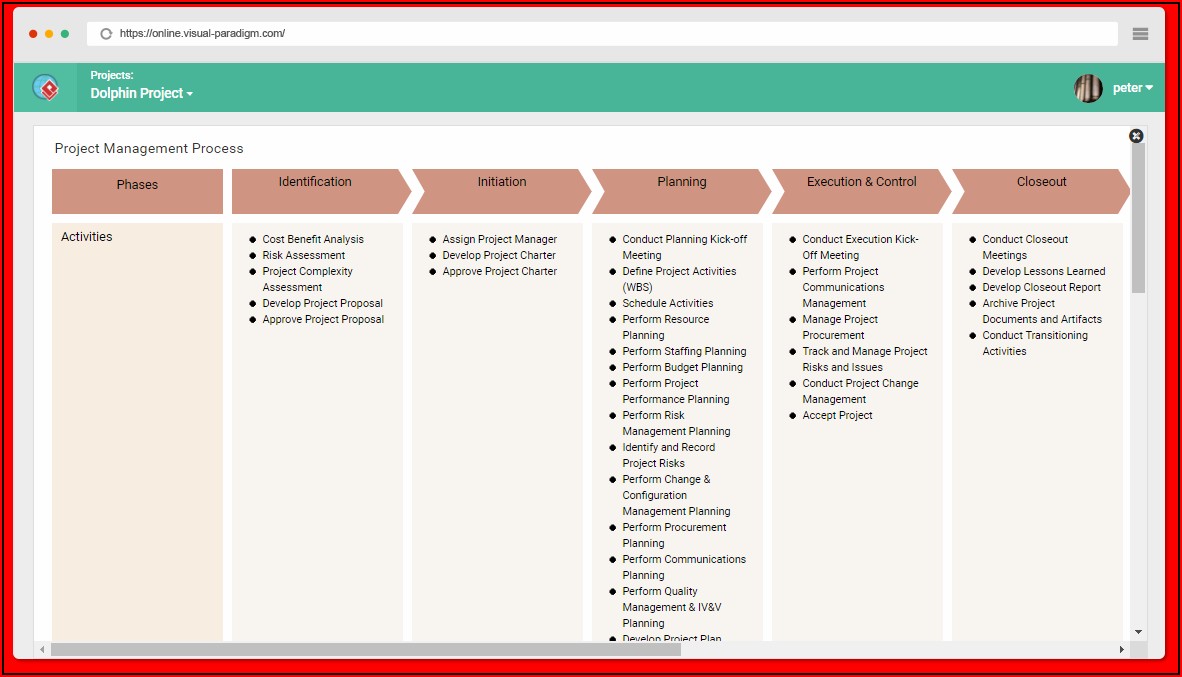Open the Develop Project Charter activity
This screenshot has width=1182, height=677.
tap(499, 255)
